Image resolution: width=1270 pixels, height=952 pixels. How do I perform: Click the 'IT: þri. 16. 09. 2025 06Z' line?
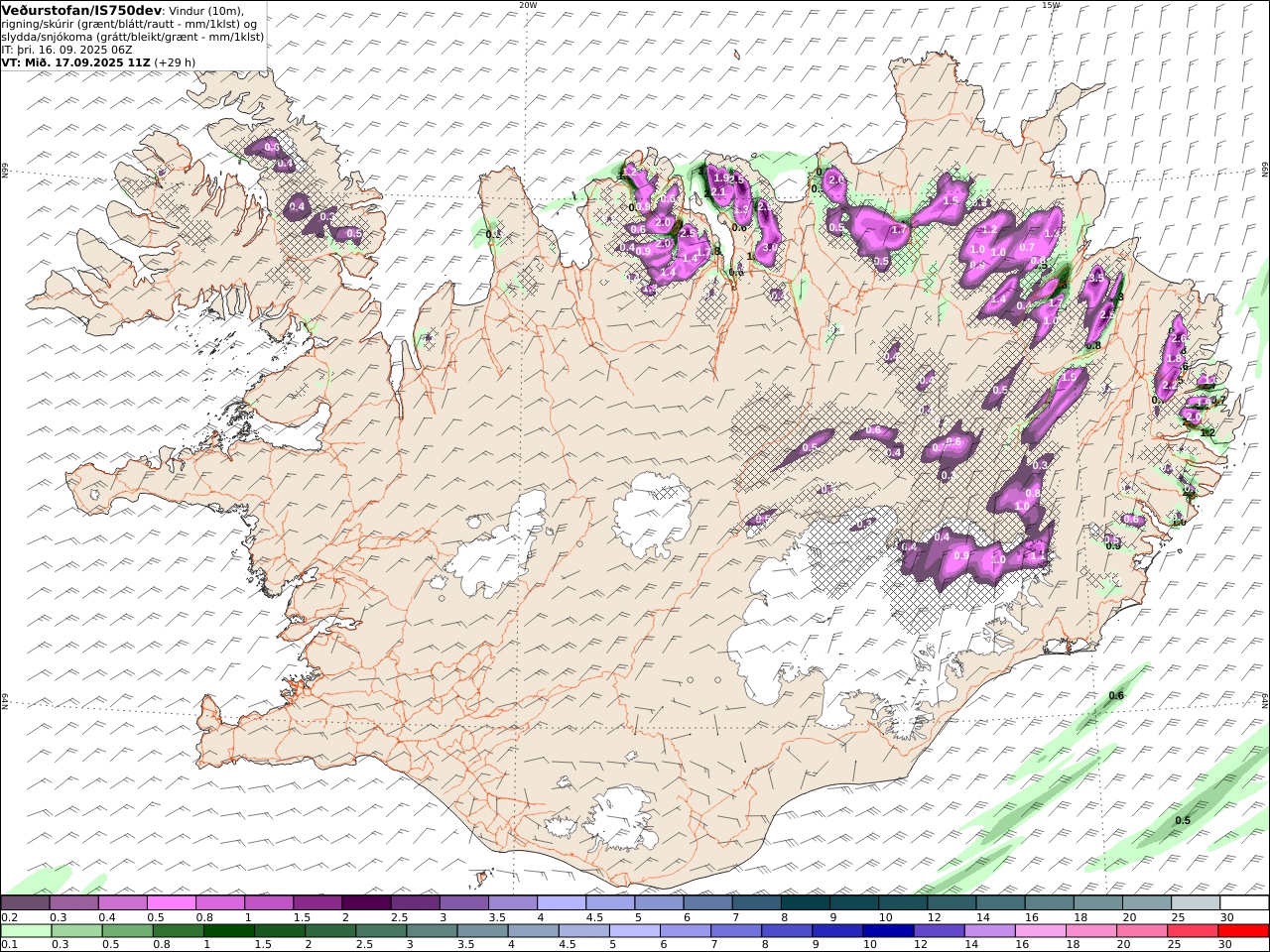tap(67, 49)
